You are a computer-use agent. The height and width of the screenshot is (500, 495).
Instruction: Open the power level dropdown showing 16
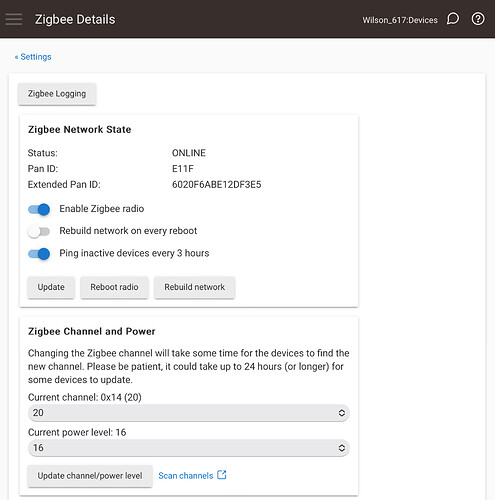[x=189, y=448]
